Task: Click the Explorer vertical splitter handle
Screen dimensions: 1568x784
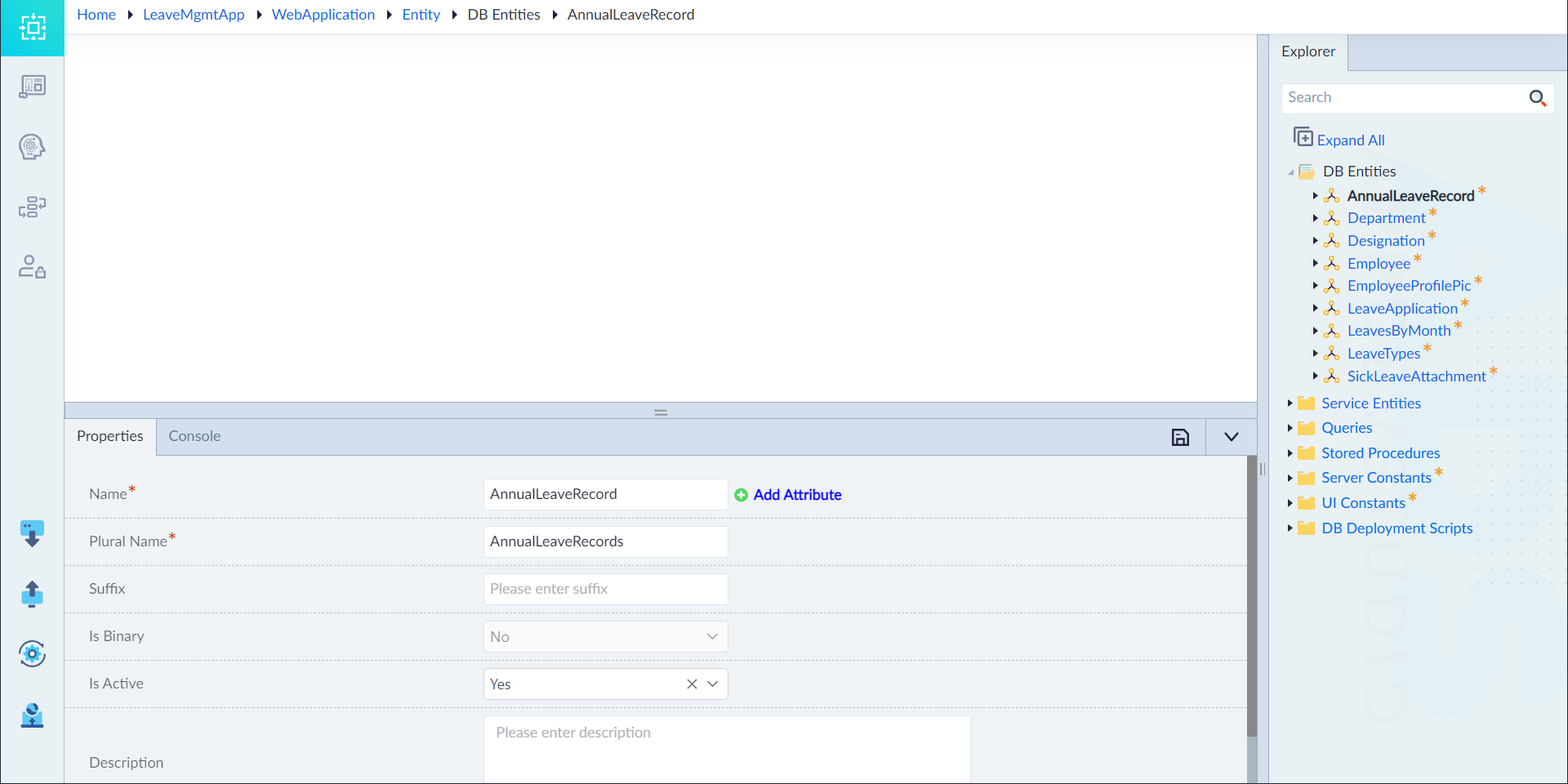Action: click(1263, 470)
